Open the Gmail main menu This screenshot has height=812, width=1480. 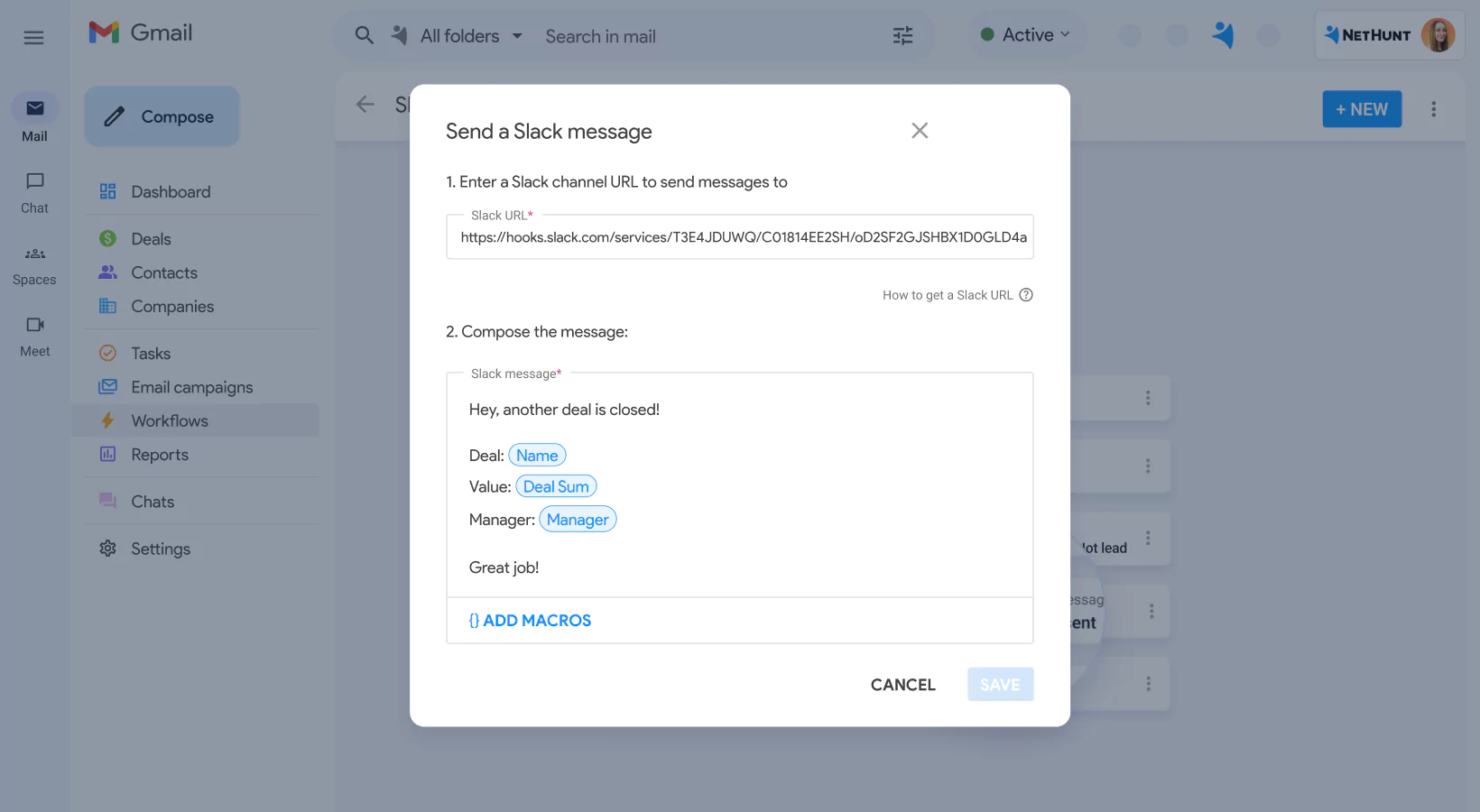click(33, 37)
